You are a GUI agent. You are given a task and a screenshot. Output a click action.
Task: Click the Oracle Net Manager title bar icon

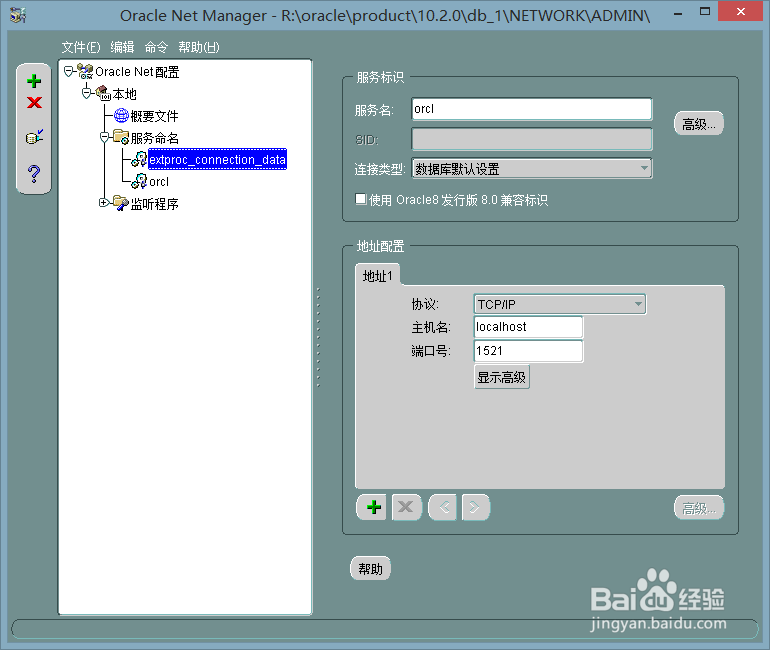click(18, 15)
